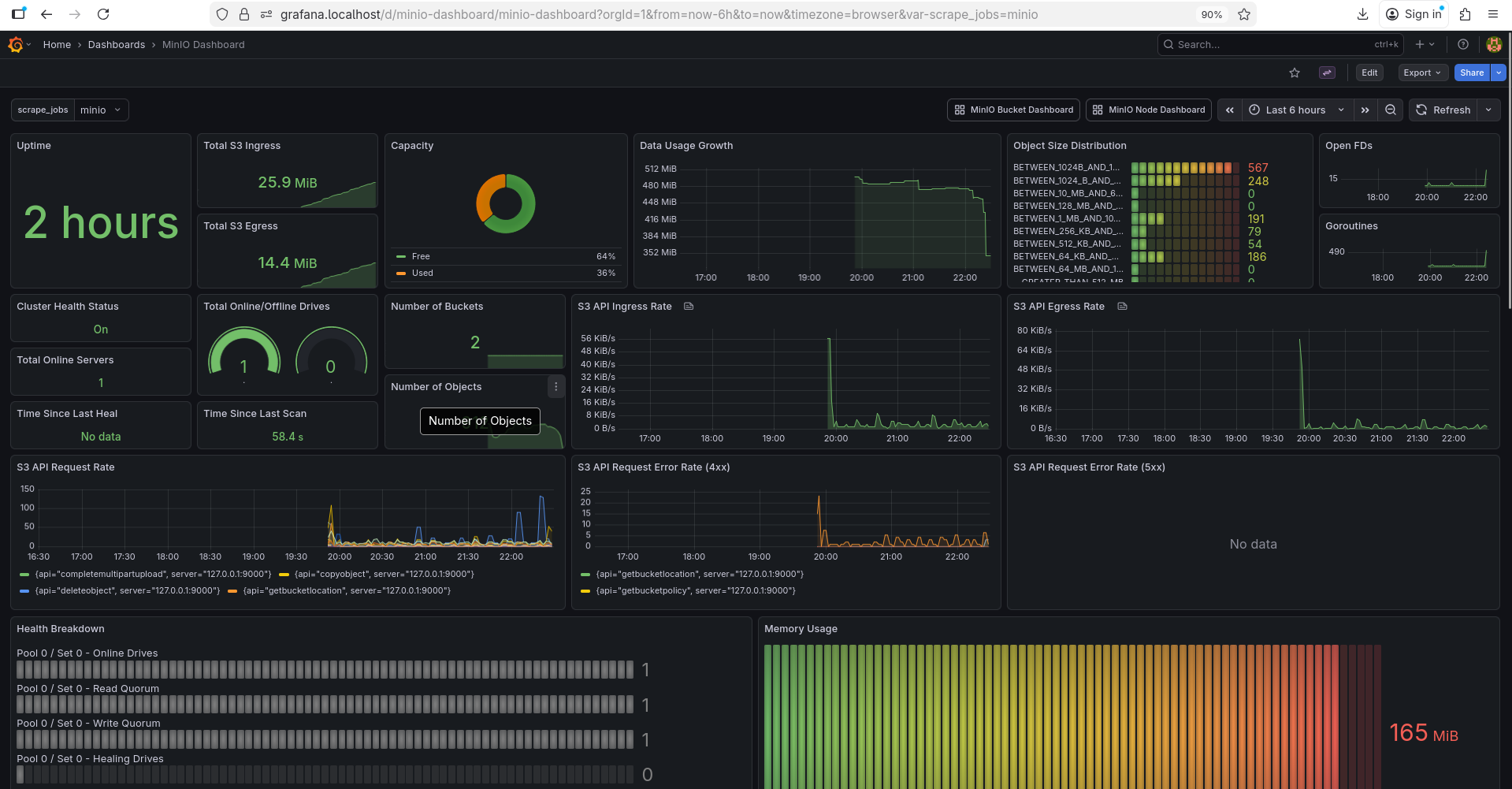This screenshot has height=789, width=1512.
Task: Open the tracking protection shield icon
Action: [x=222, y=14]
